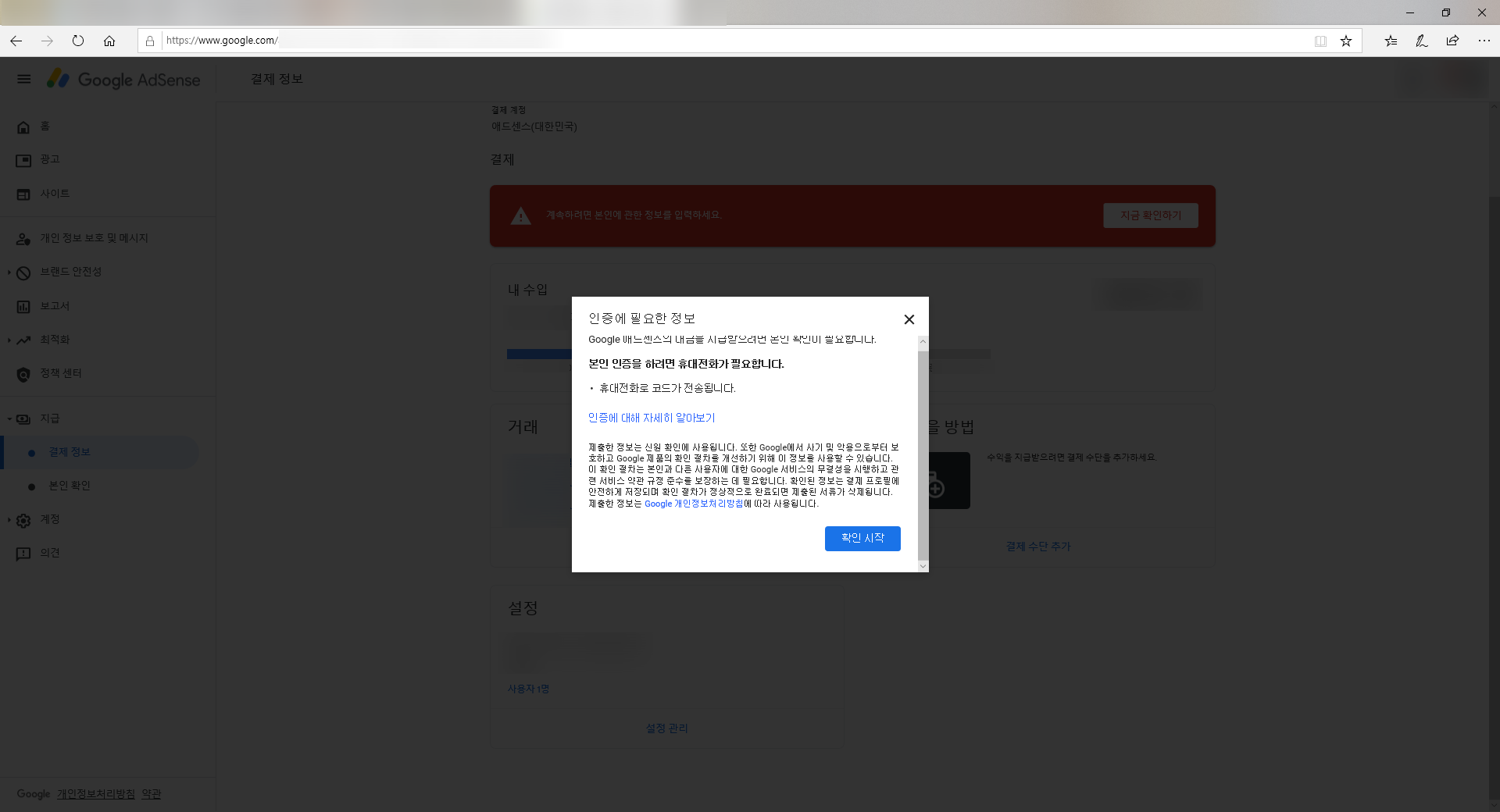The height and width of the screenshot is (812, 1500).
Task: Open the 정책 센터 shield icon
Action: 23,374
